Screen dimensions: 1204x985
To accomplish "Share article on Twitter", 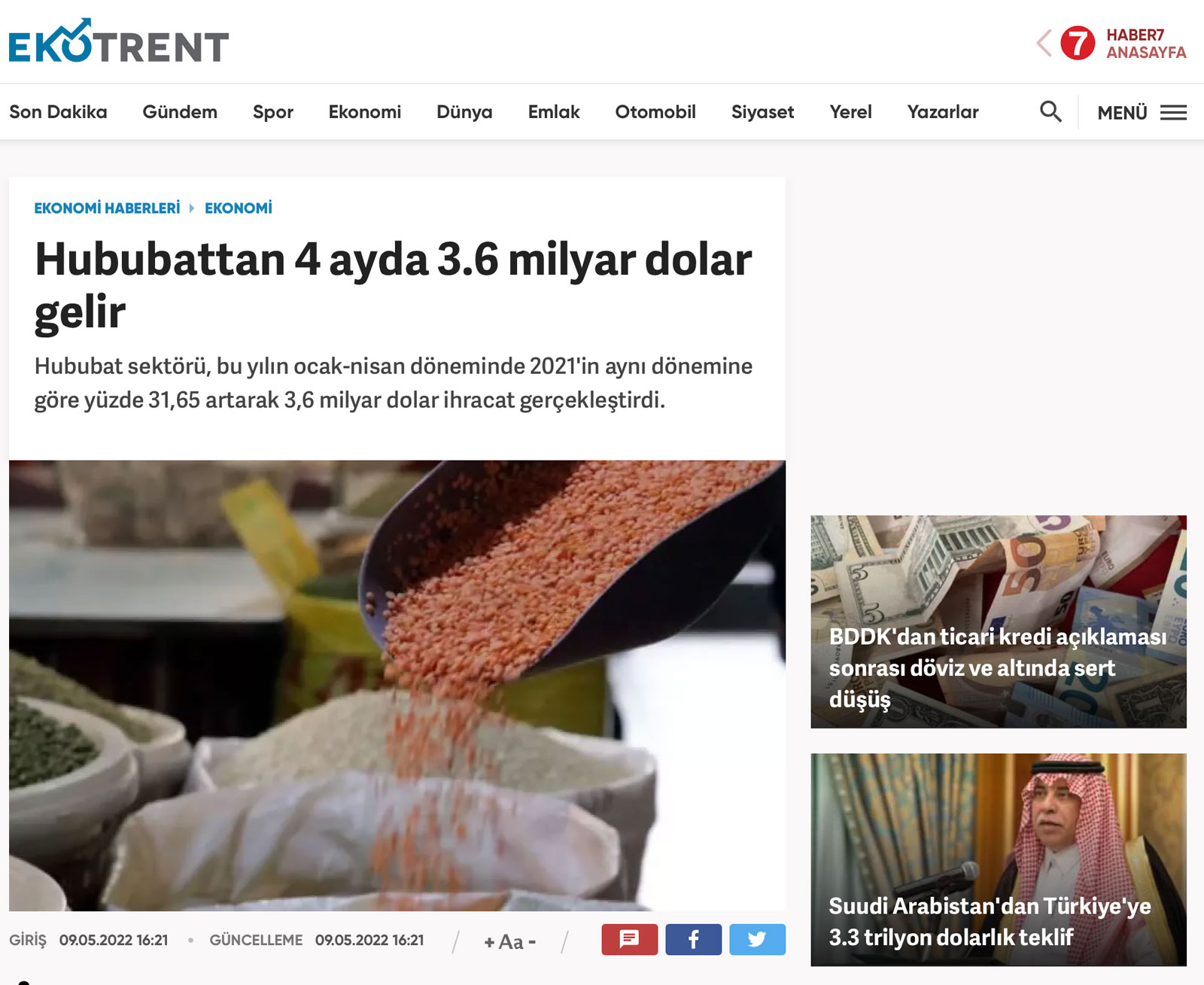I will click(757, 939).
